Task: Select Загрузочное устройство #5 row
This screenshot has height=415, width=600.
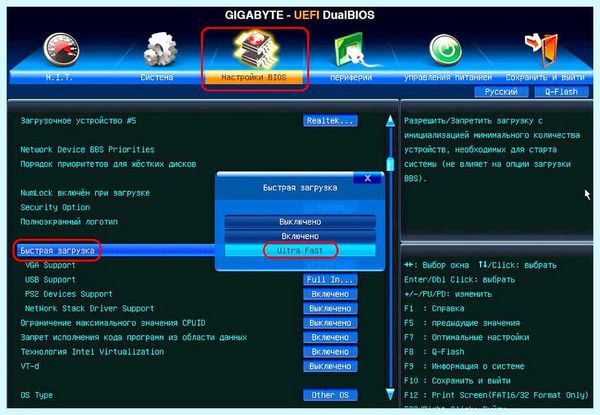Action: [x=78, y=121]
